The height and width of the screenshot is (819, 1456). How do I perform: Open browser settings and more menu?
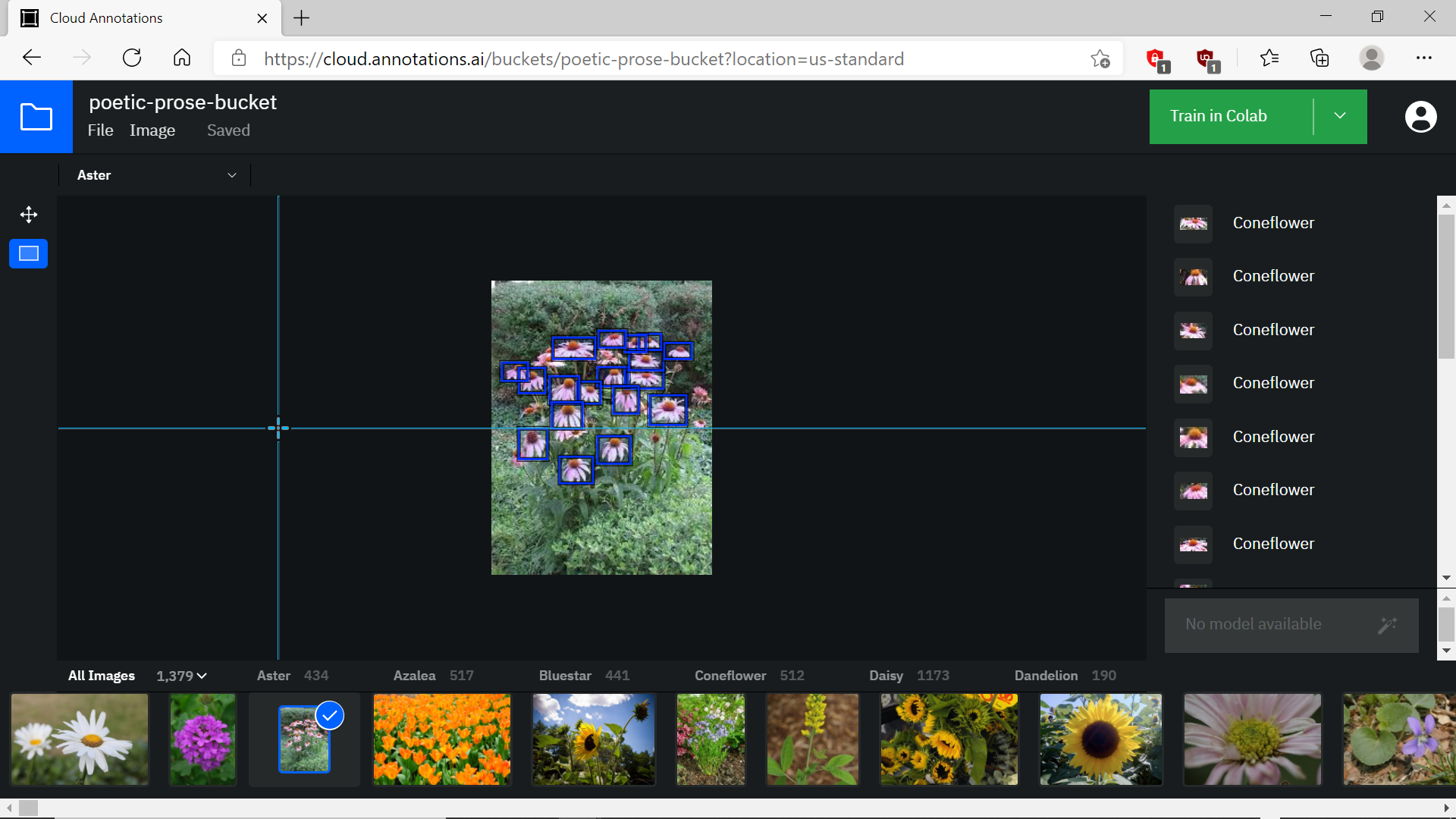click(x=1423, y=58)
